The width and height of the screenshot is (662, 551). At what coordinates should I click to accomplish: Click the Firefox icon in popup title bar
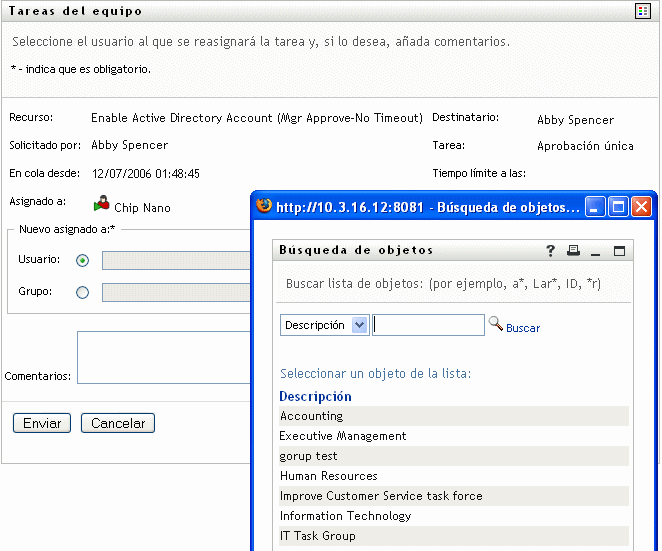[x=264, y=206]
